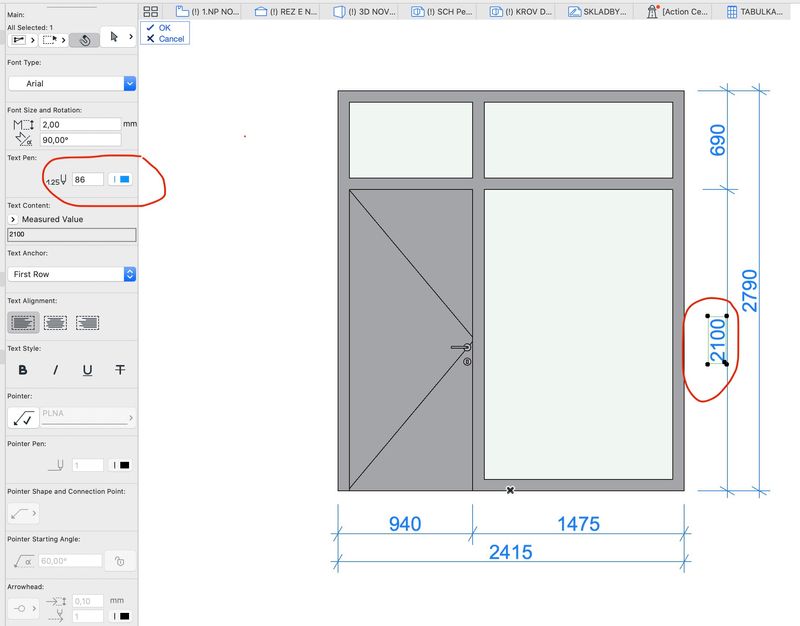The image size is (800, 626).
Task: Toggle the pointer line button
Action: (x=23, y=418)
